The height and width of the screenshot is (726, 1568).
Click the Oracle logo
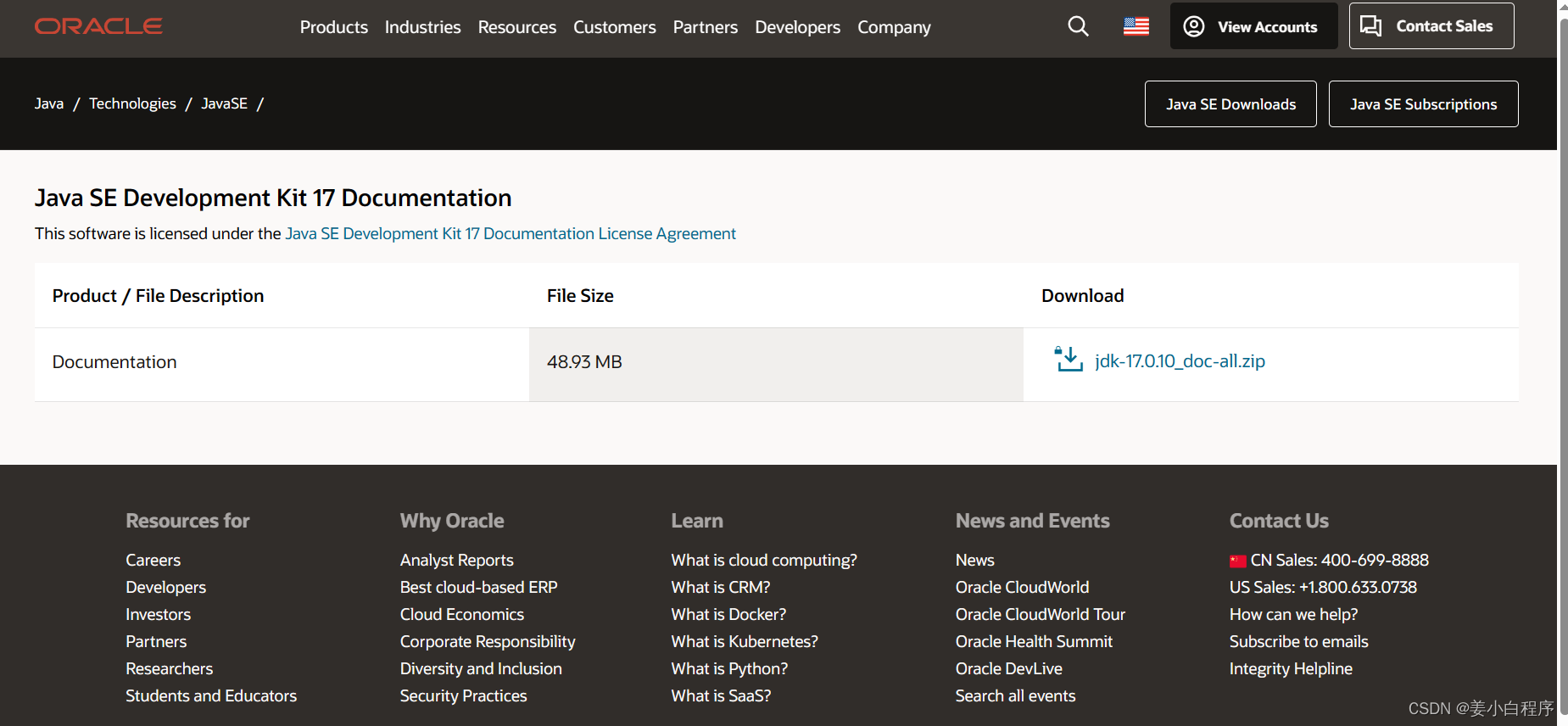tap(98, 26)
